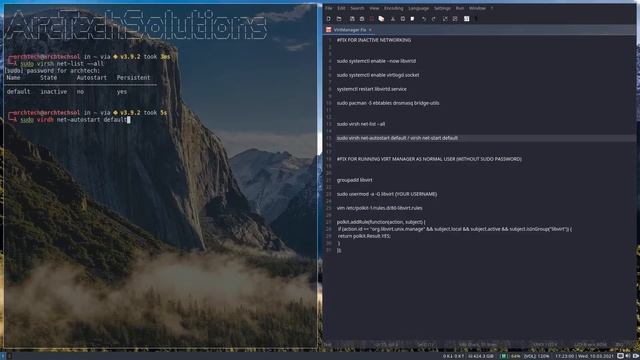640x360 pixels.
Task: Create a new document with the New toolbar icon
Action: click(329, 19)
